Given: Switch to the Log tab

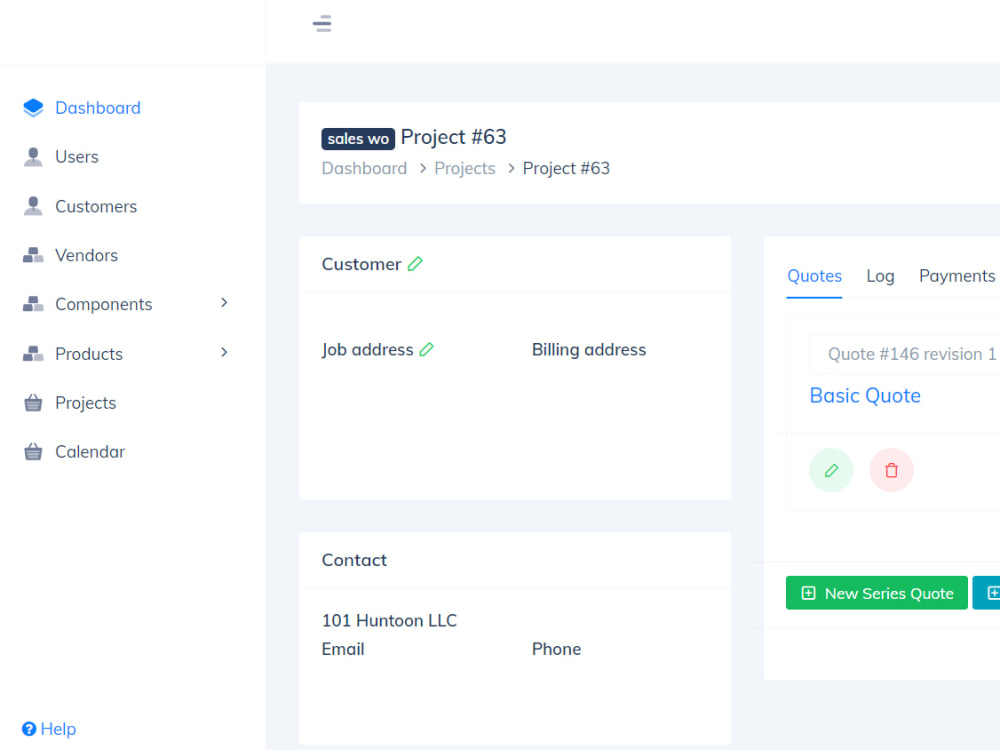Looking at the screenshot, I should click(880, 276).
